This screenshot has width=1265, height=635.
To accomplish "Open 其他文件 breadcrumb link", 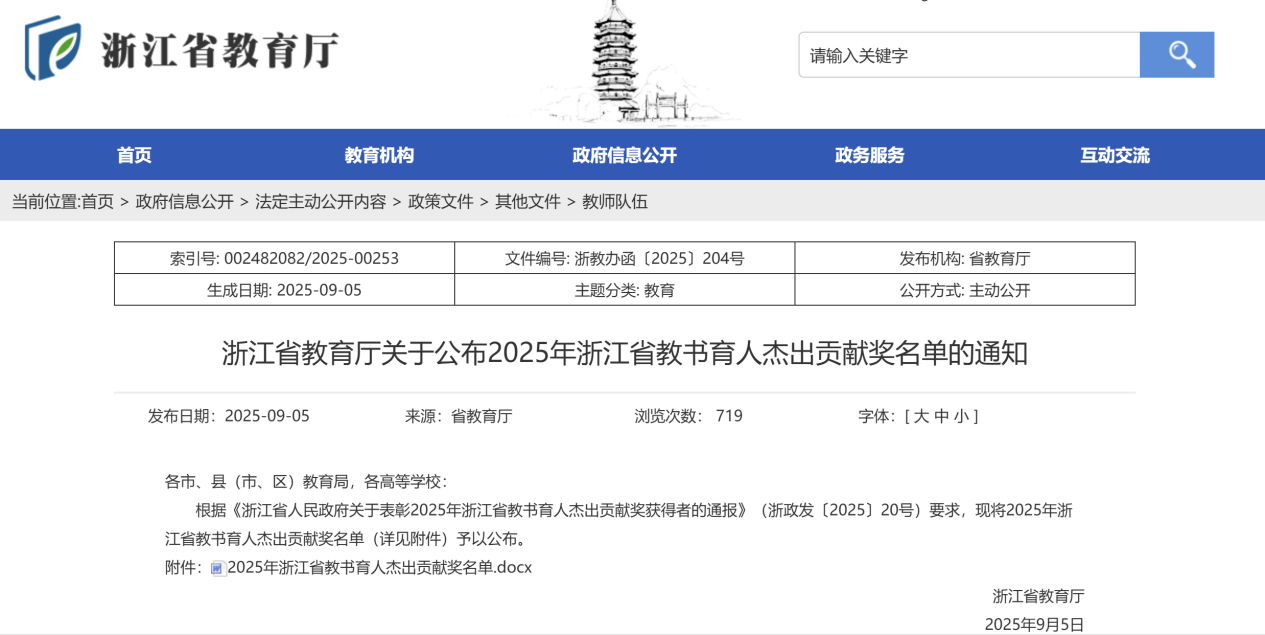I will click(528, 201).
